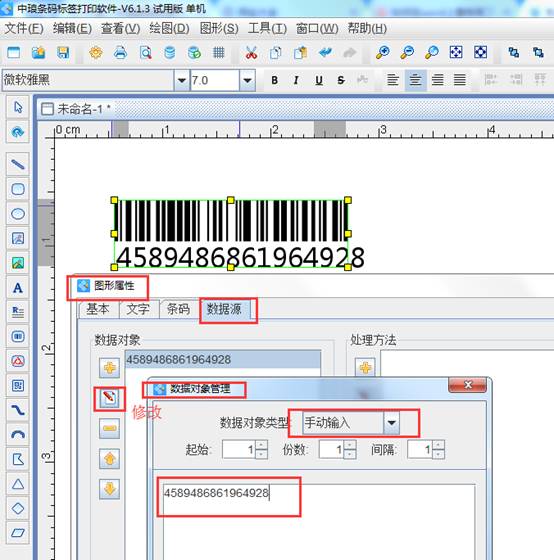Screen dimensions: 554x560
Task: Open document settings gear icon
Action: pos(96,53)
